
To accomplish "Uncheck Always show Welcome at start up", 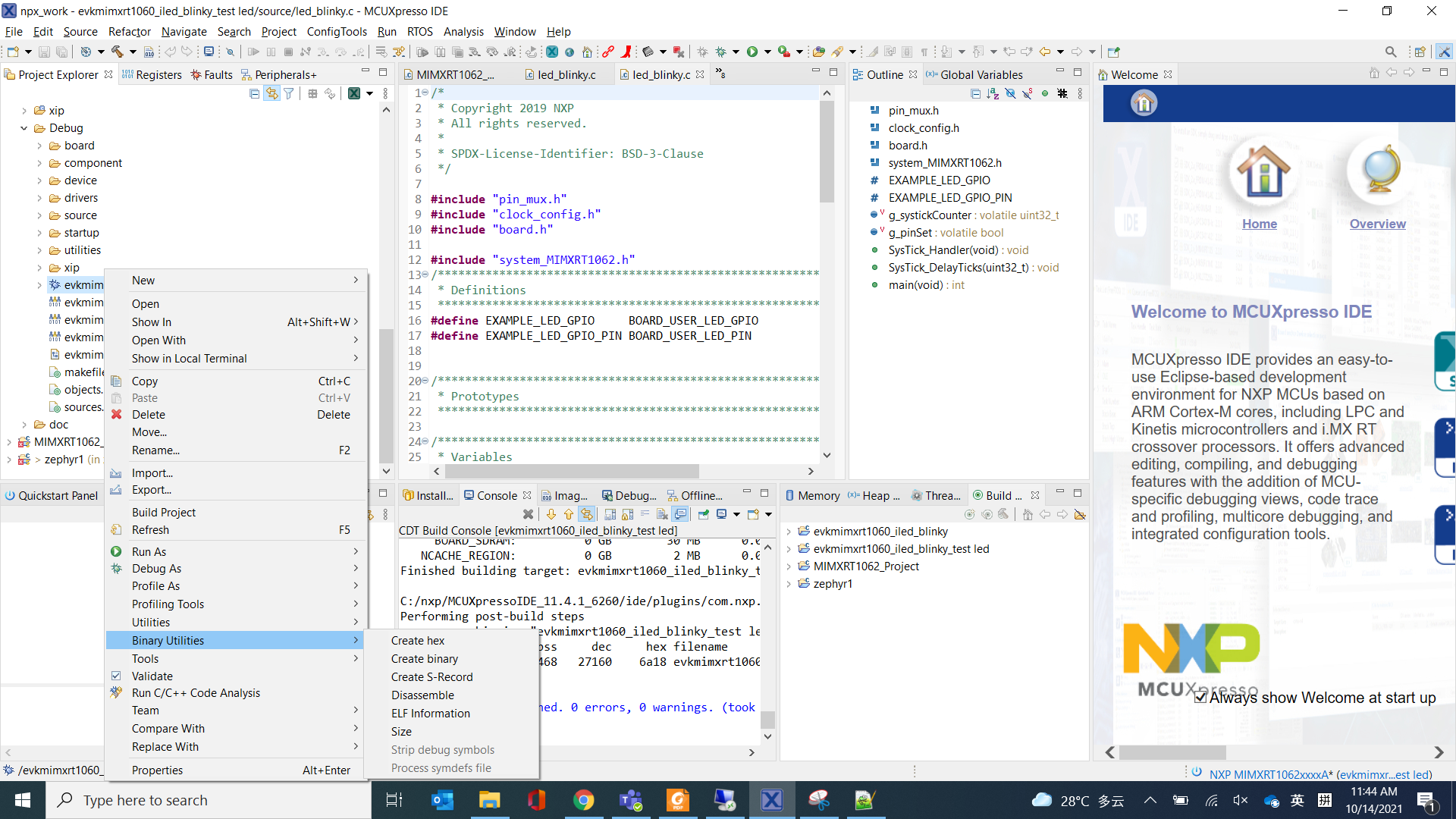I will [1200, 697].
